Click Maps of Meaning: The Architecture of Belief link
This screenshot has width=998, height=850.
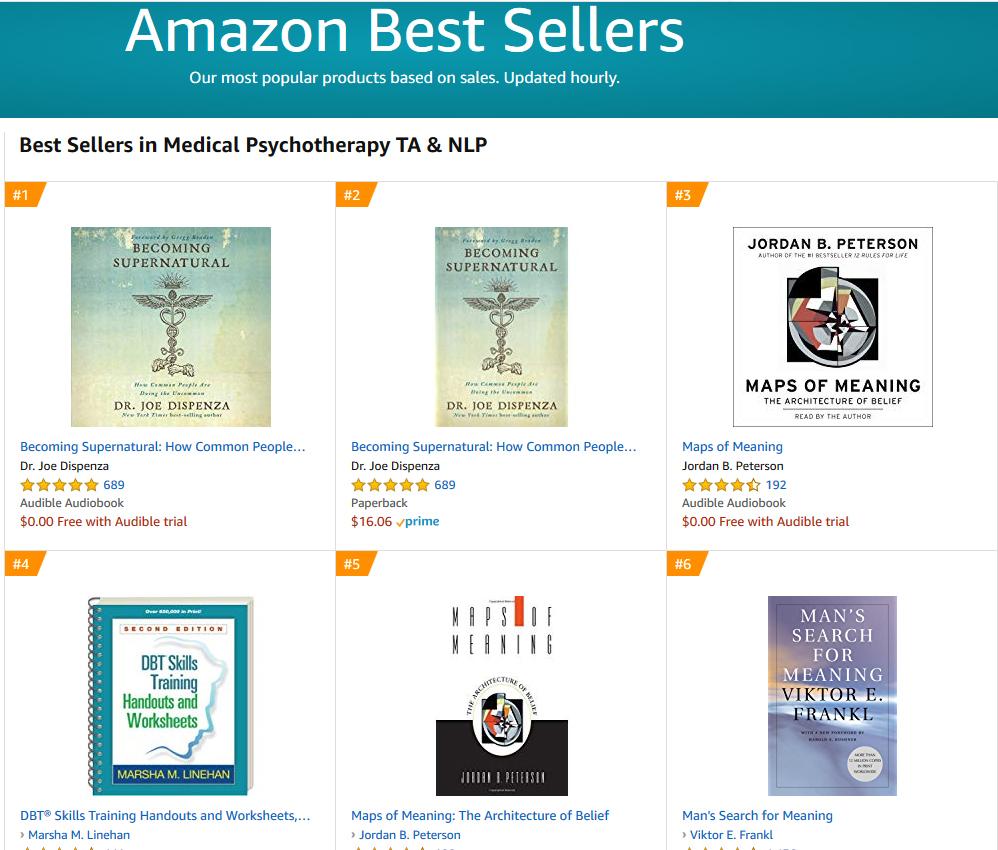click(x=480, y=816)
